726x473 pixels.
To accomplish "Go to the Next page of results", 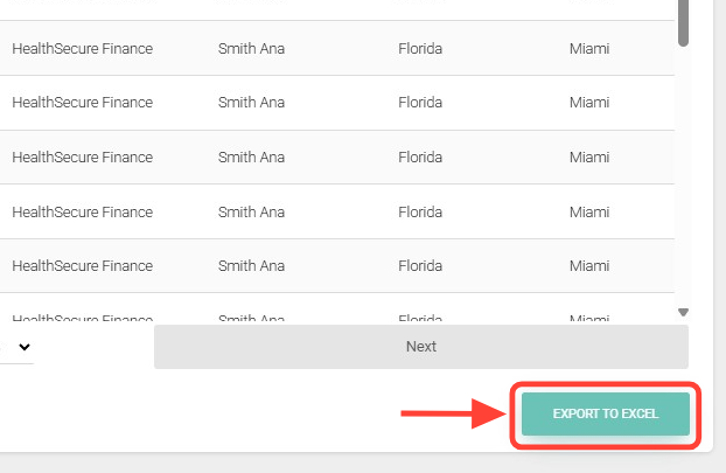I will click(421, 347).
